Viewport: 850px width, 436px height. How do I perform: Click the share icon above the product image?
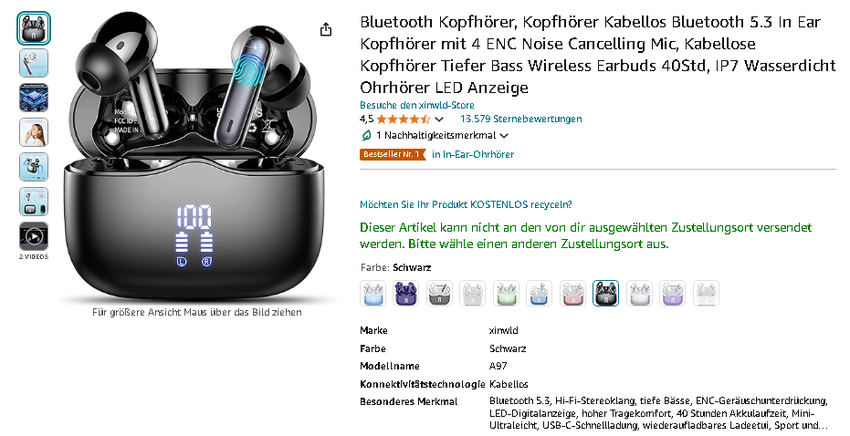326,29
